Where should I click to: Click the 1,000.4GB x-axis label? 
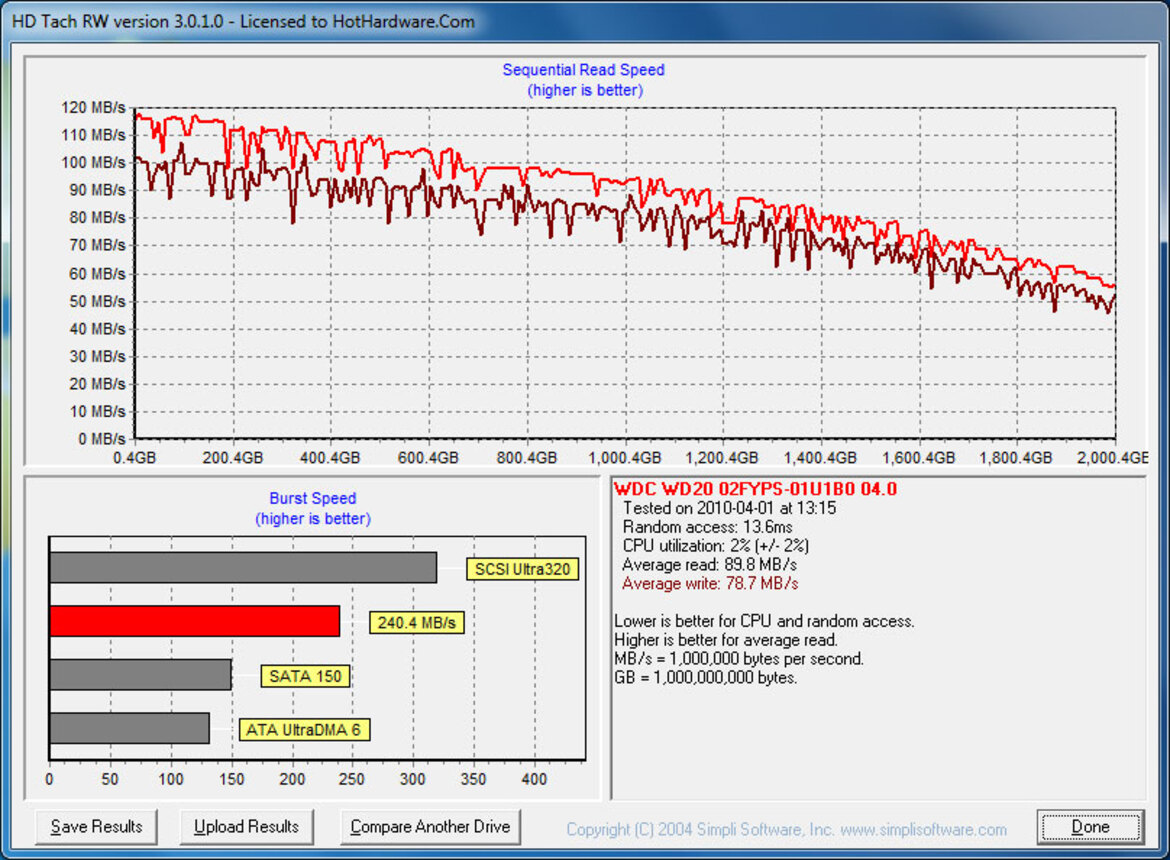625,457
